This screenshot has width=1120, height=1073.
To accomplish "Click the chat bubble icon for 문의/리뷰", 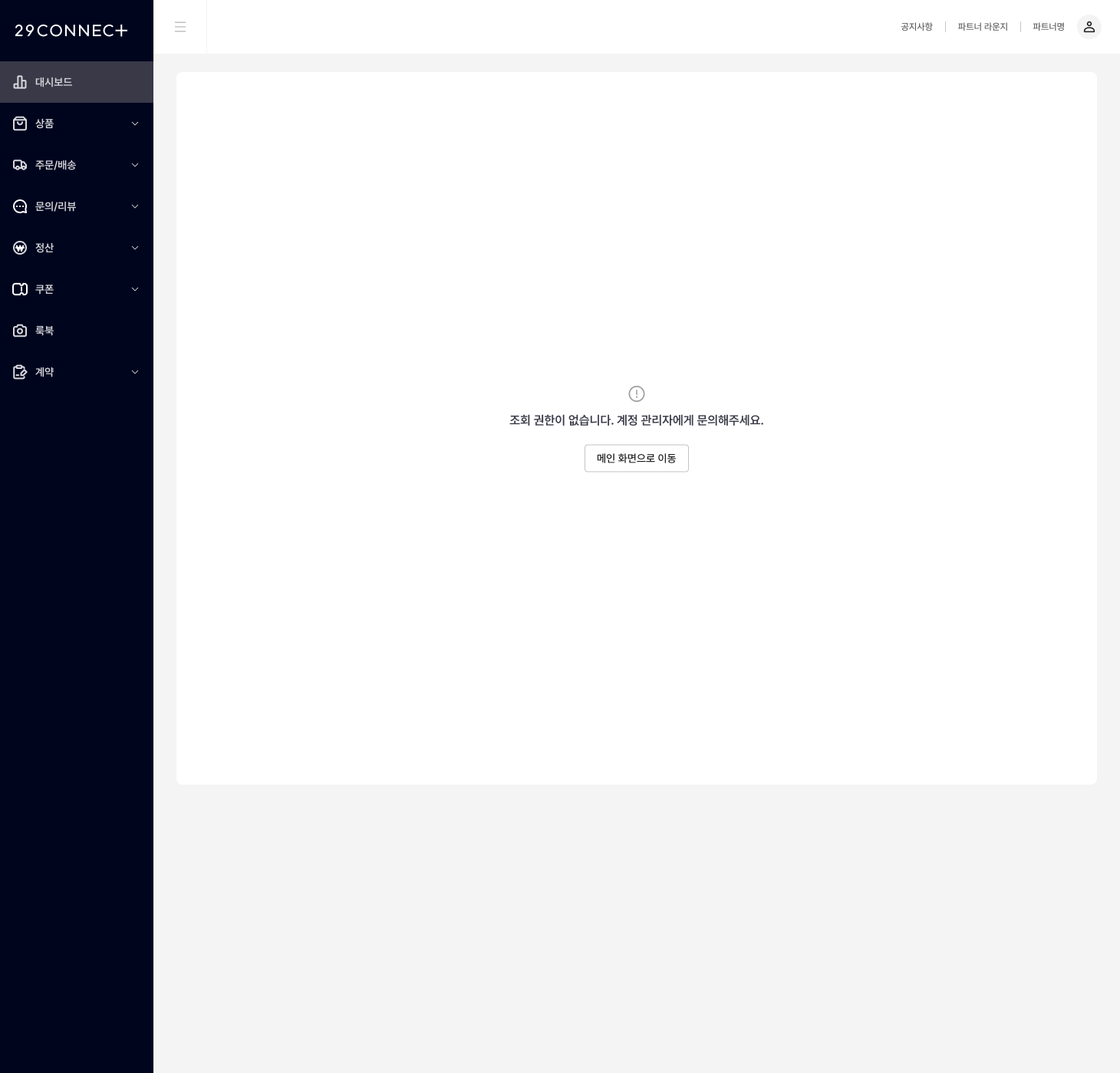I will click(x=20, y=206).
